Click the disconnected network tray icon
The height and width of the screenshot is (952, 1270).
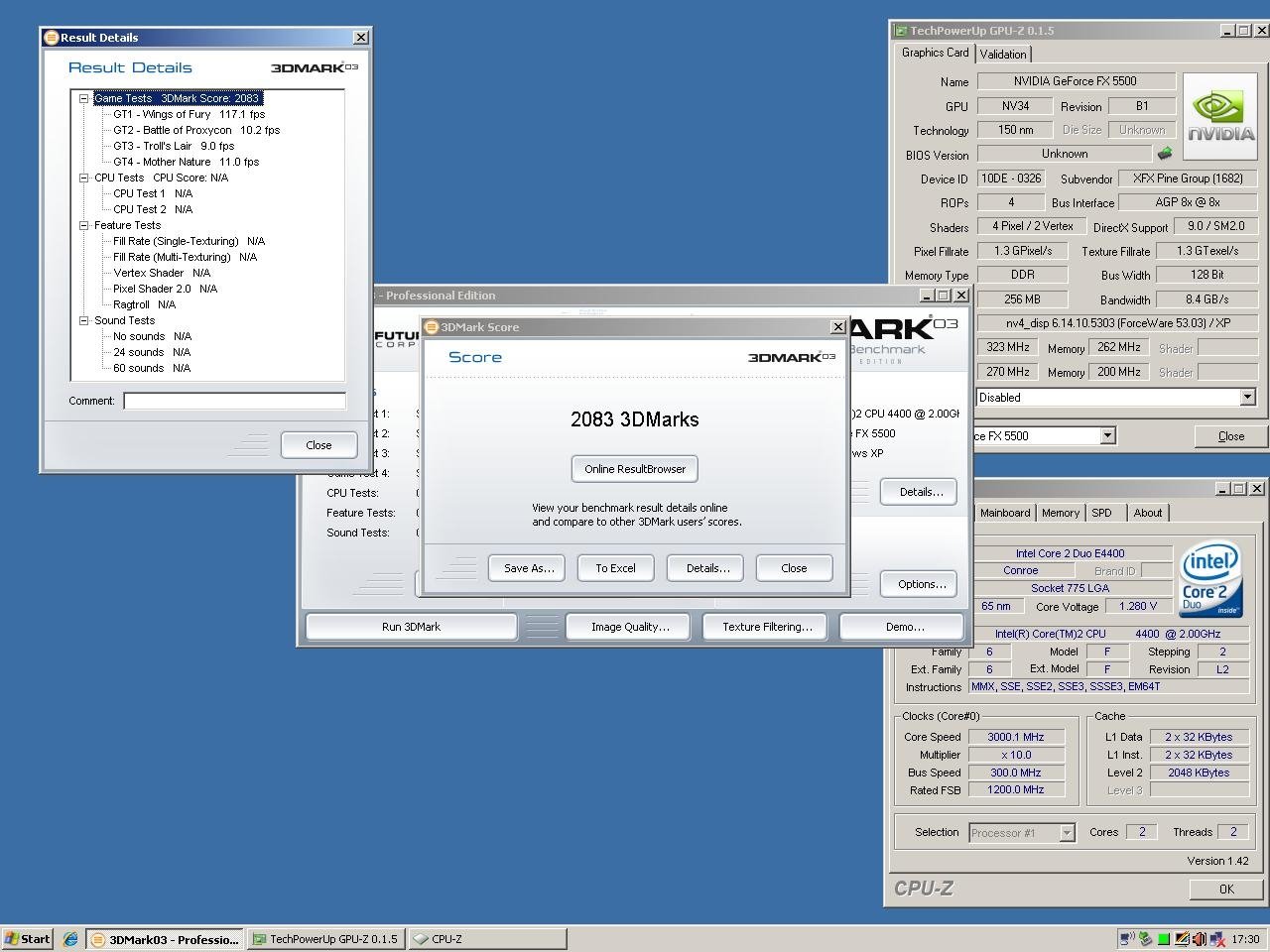coord(1216,939)
